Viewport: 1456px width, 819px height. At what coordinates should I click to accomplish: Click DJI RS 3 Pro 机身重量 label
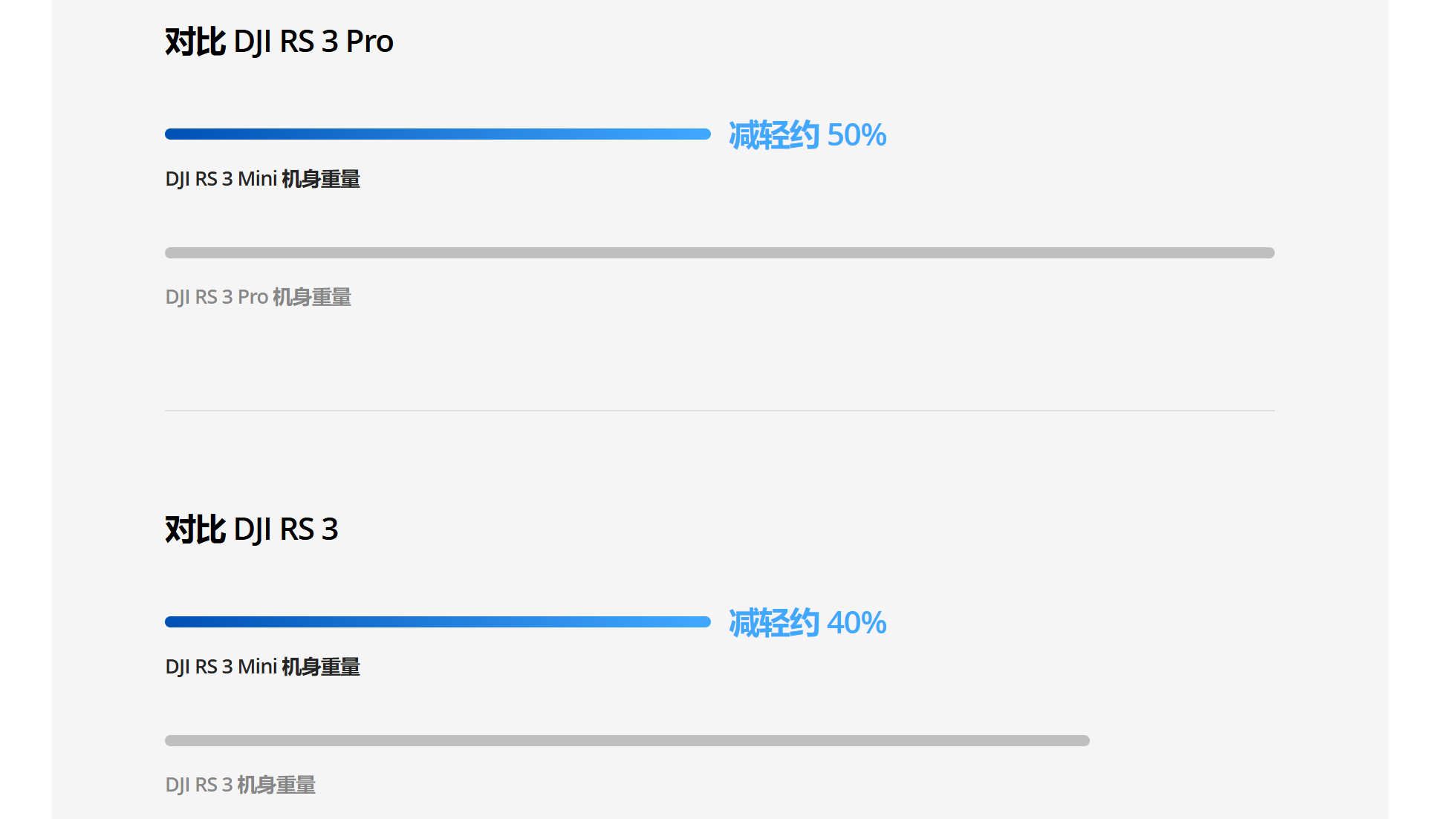[258, 297]
